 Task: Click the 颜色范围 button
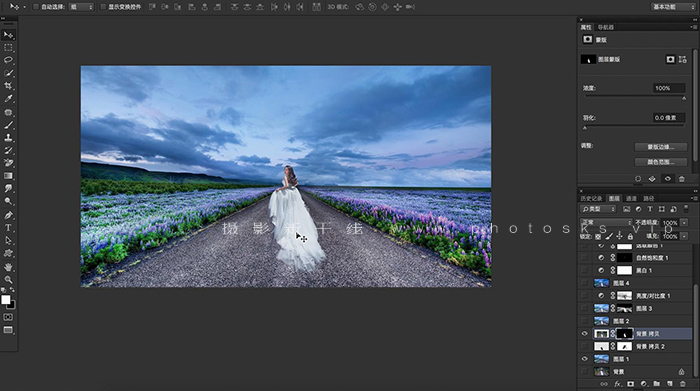661,162
